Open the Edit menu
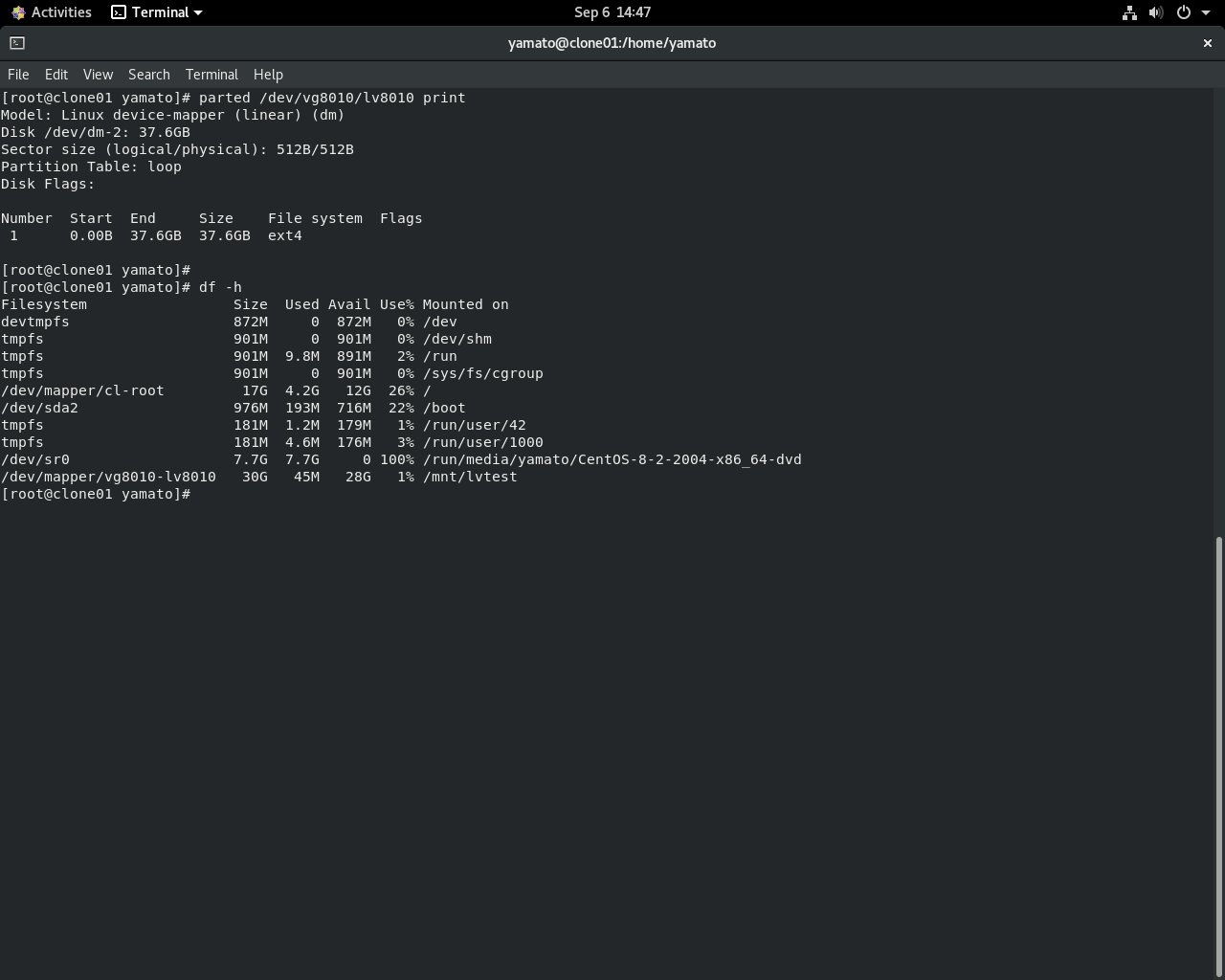Viewport: 1225px width, 980px height. point(56,75)
